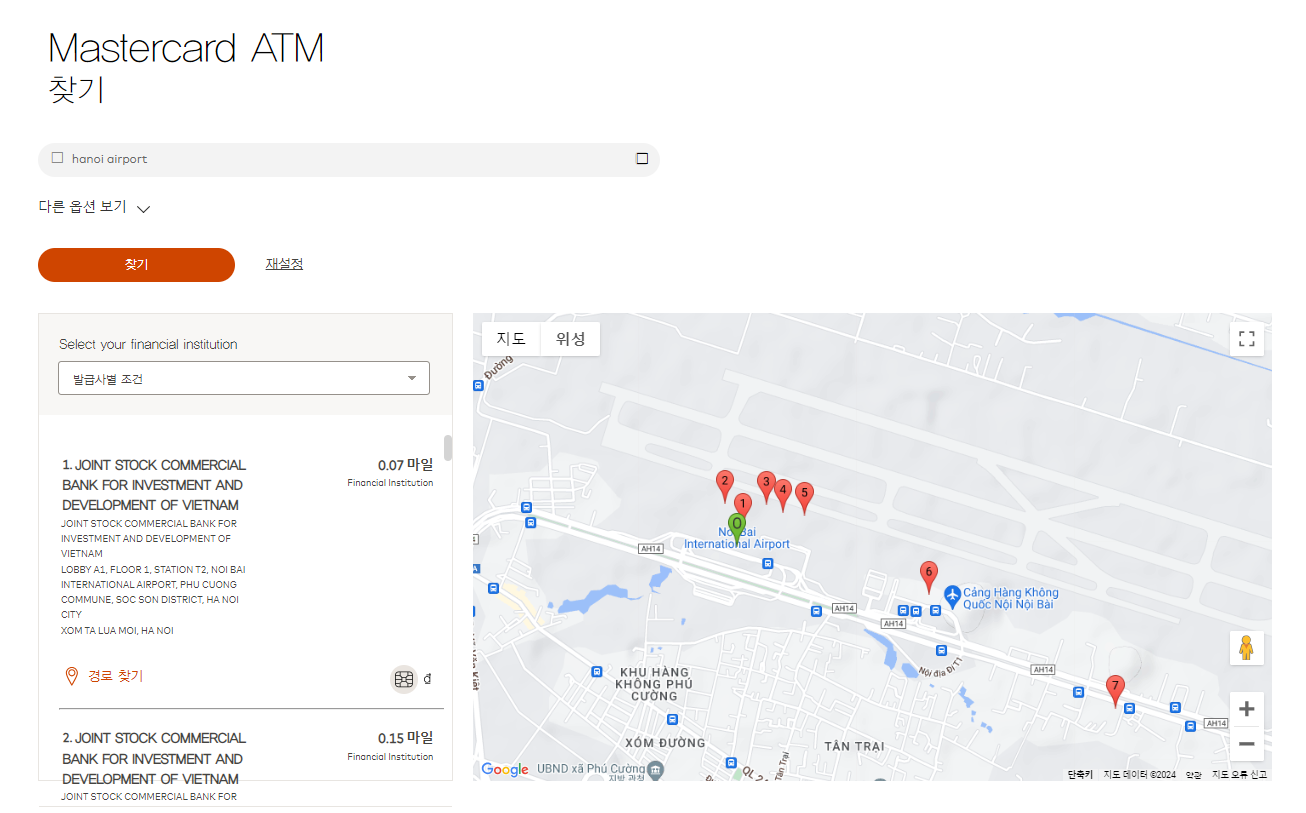Click the 재설정 reset link
Viewport: 1306px width, 813px height.
(x=284, y=264)
